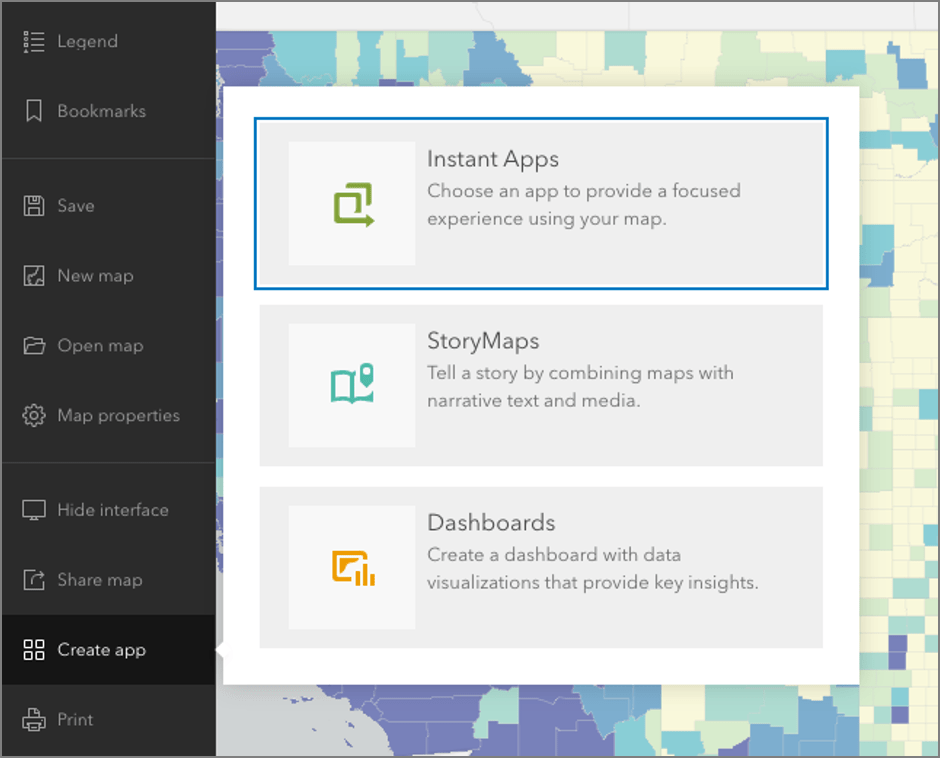Click the Instant Apps green icon
Viewport: 940px width, 758px height.
352,203
